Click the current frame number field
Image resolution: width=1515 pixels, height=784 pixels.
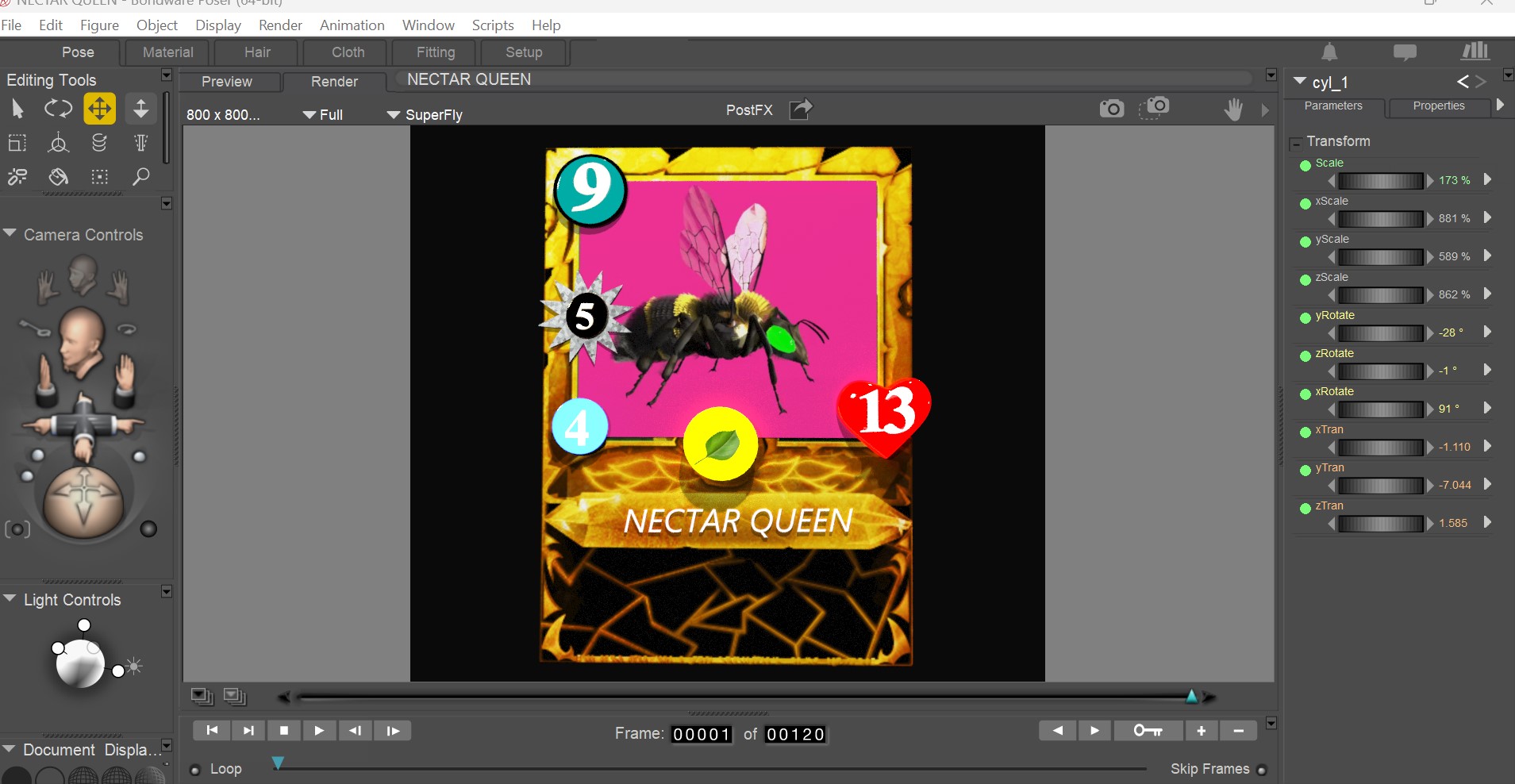point(702,735)
